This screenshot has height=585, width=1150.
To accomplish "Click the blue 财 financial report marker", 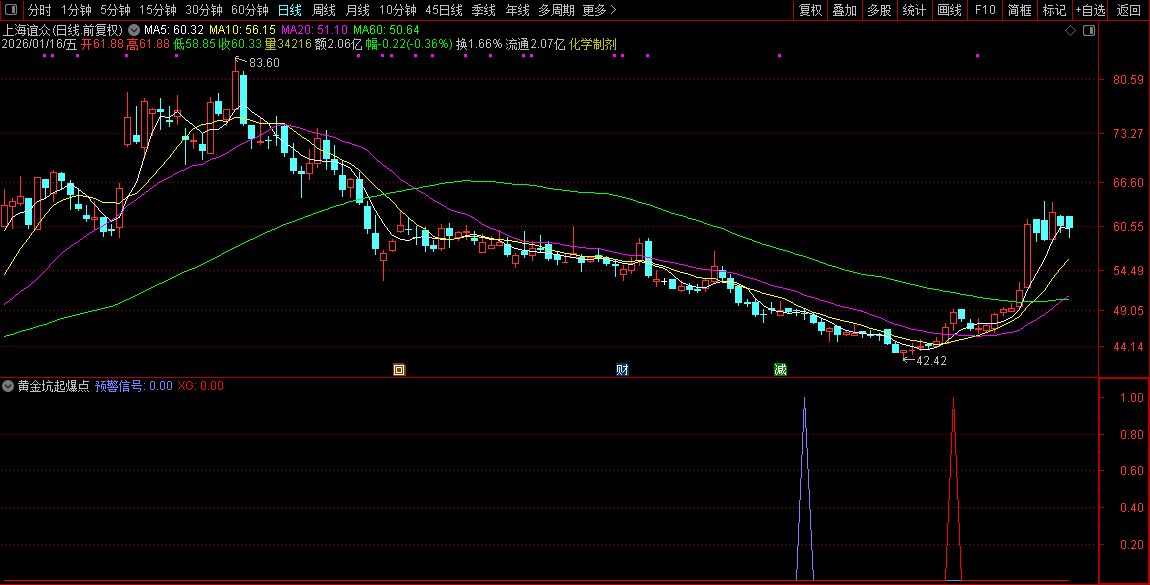I will click(622, 369).
